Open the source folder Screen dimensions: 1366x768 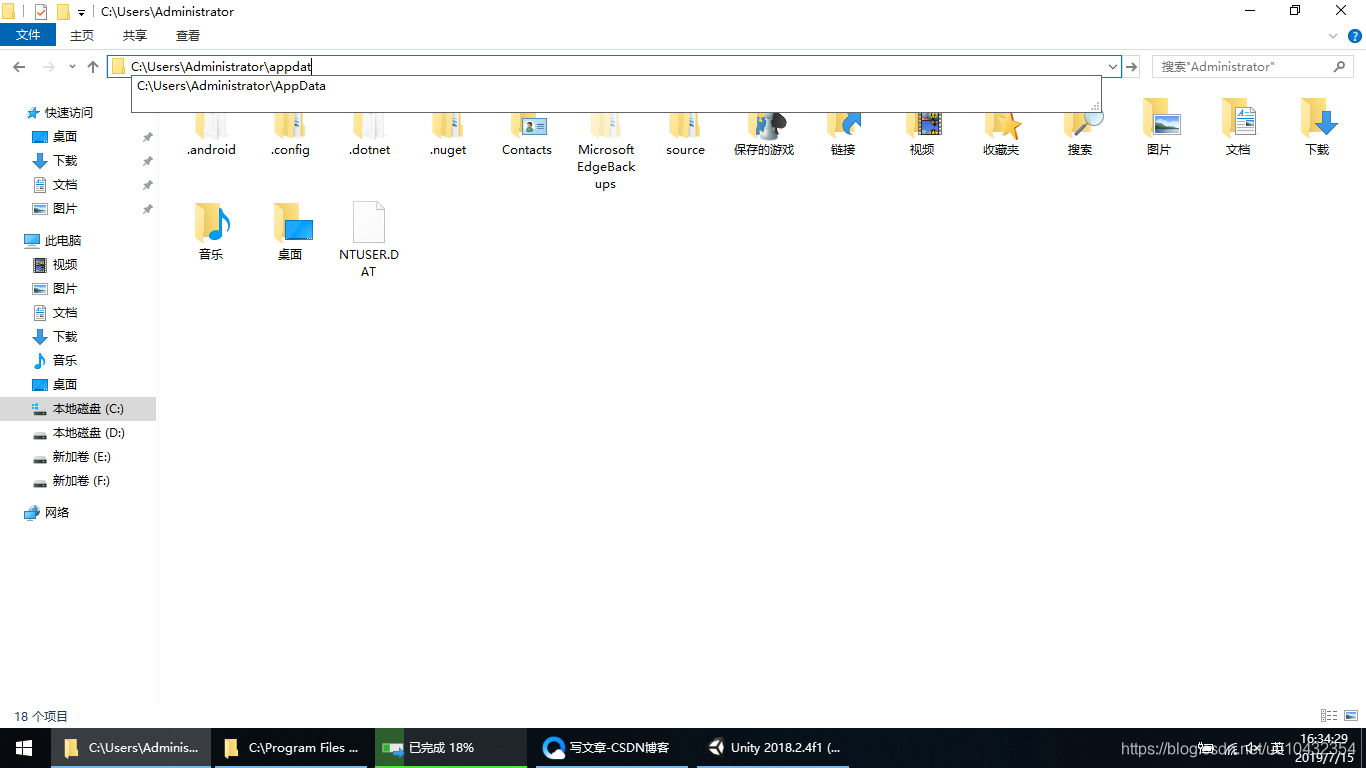pyautogui.click(x=685, y=134)
